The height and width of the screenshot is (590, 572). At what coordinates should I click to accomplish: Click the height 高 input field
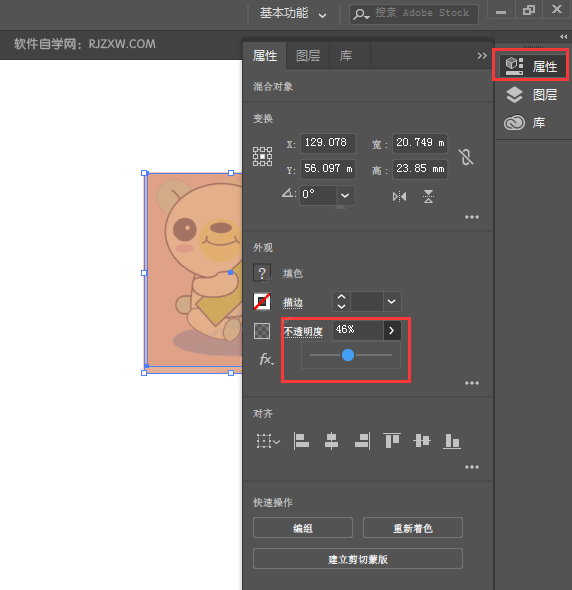click(x=420, y=169)
